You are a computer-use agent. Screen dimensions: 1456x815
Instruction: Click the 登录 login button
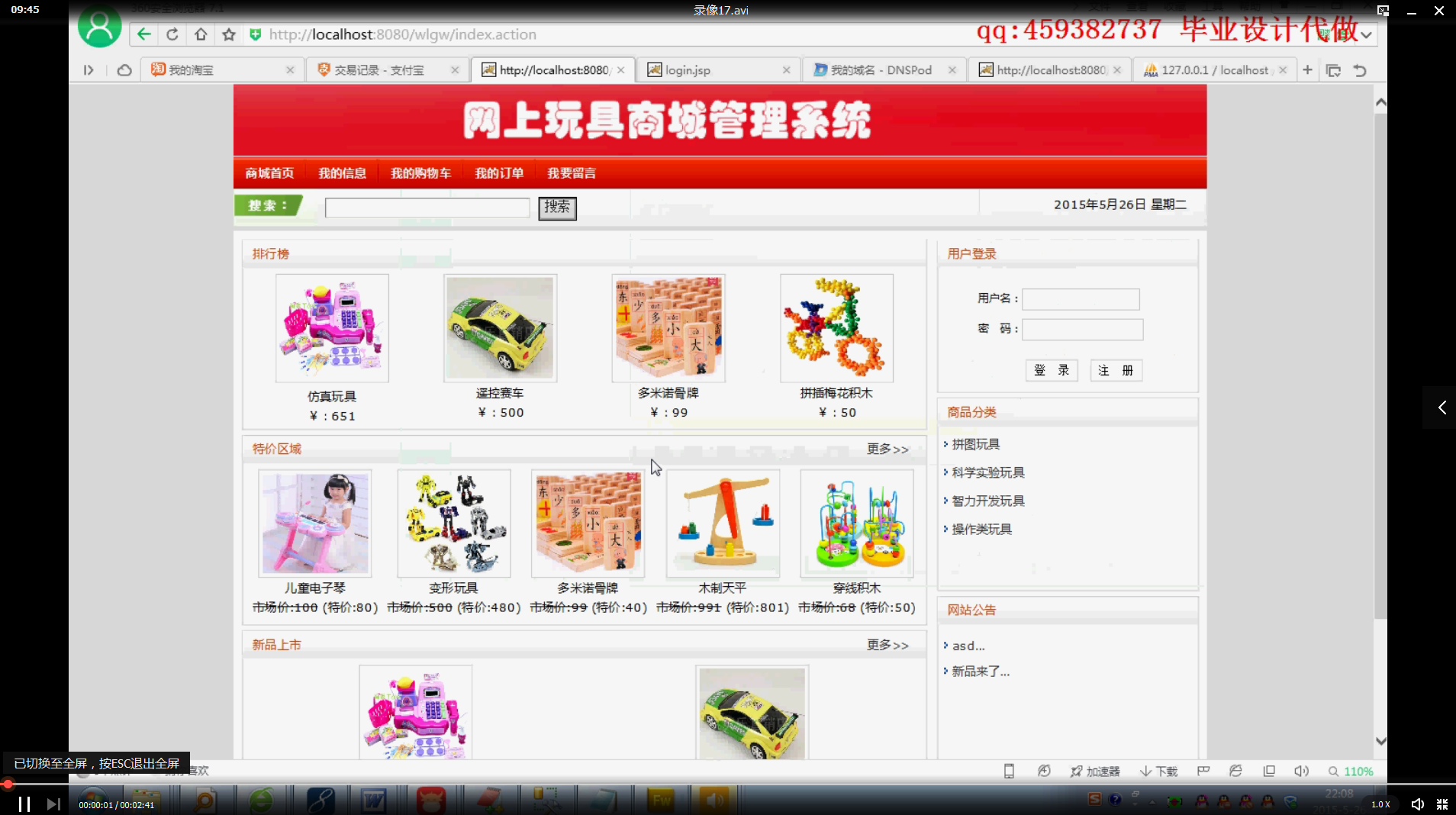click(1052, 370)
